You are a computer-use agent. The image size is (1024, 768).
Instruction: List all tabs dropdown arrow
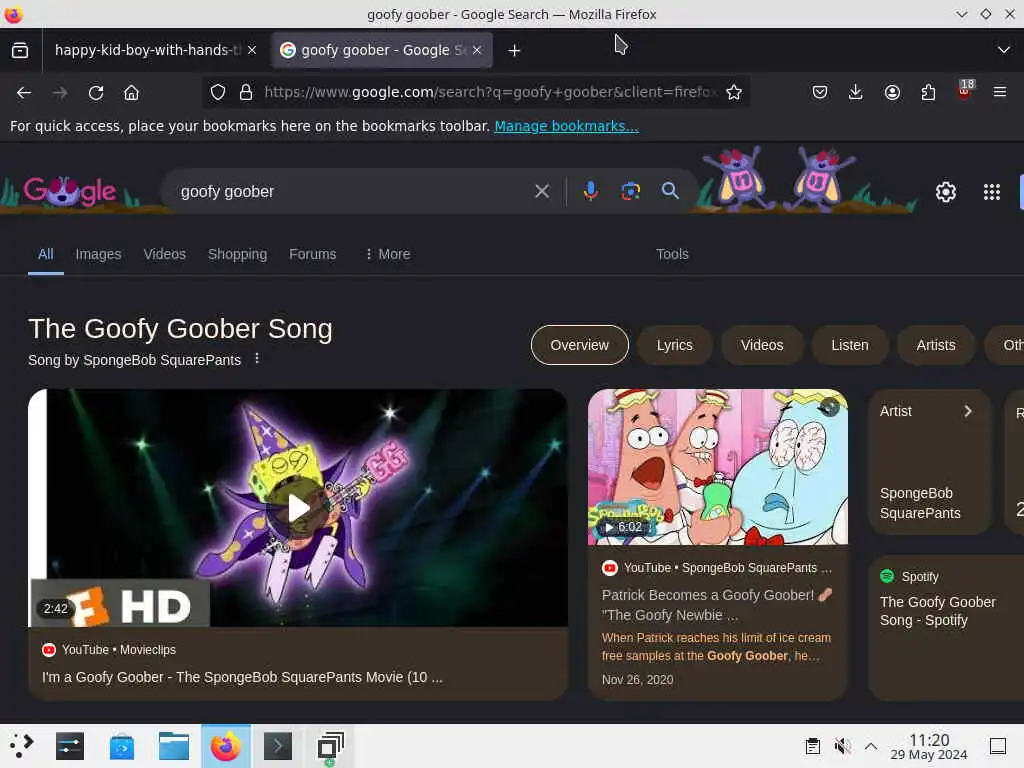[x=1004, y=50]
